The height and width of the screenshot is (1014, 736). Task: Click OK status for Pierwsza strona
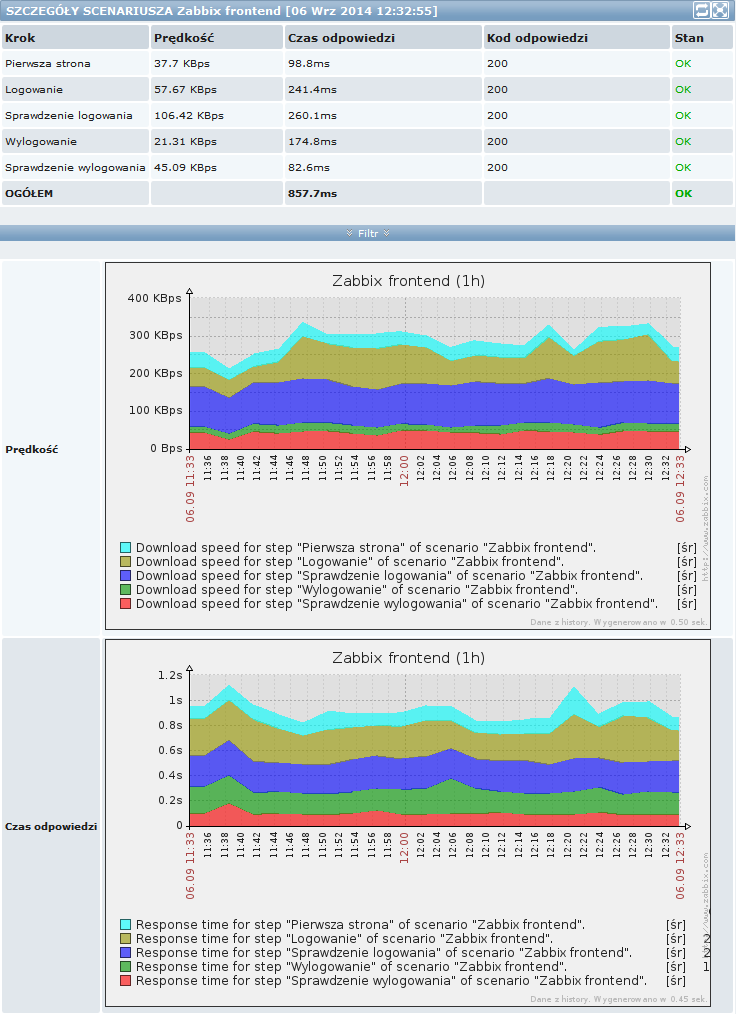click(683, 63)
